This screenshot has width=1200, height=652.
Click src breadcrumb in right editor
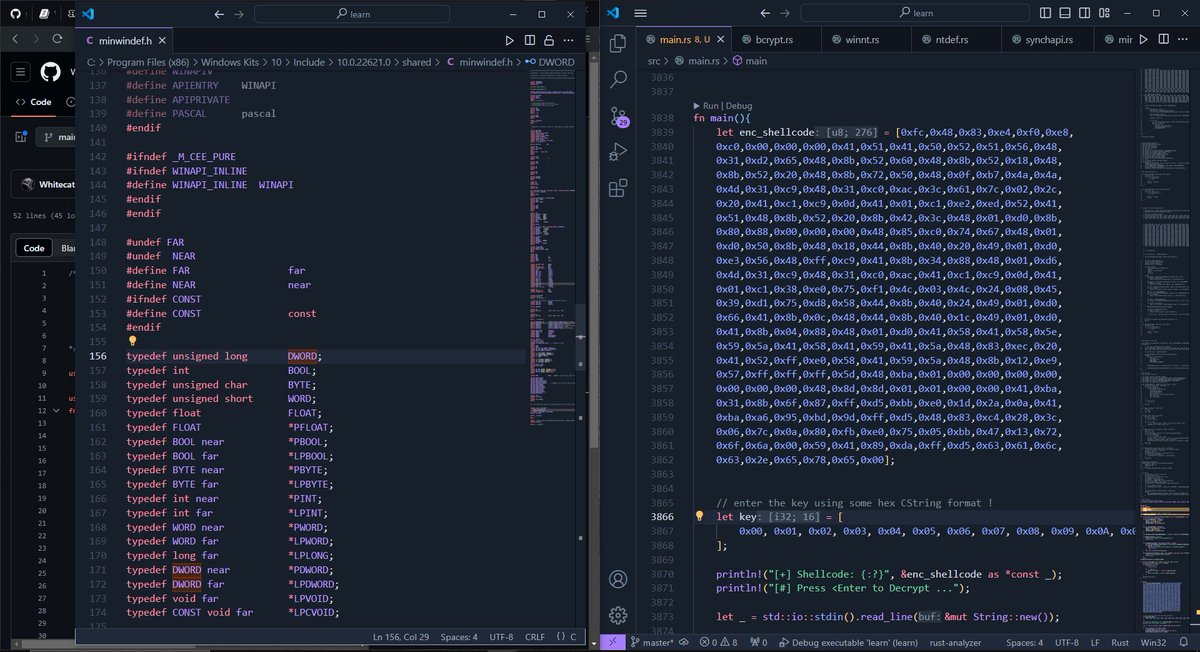click(653, 61)
